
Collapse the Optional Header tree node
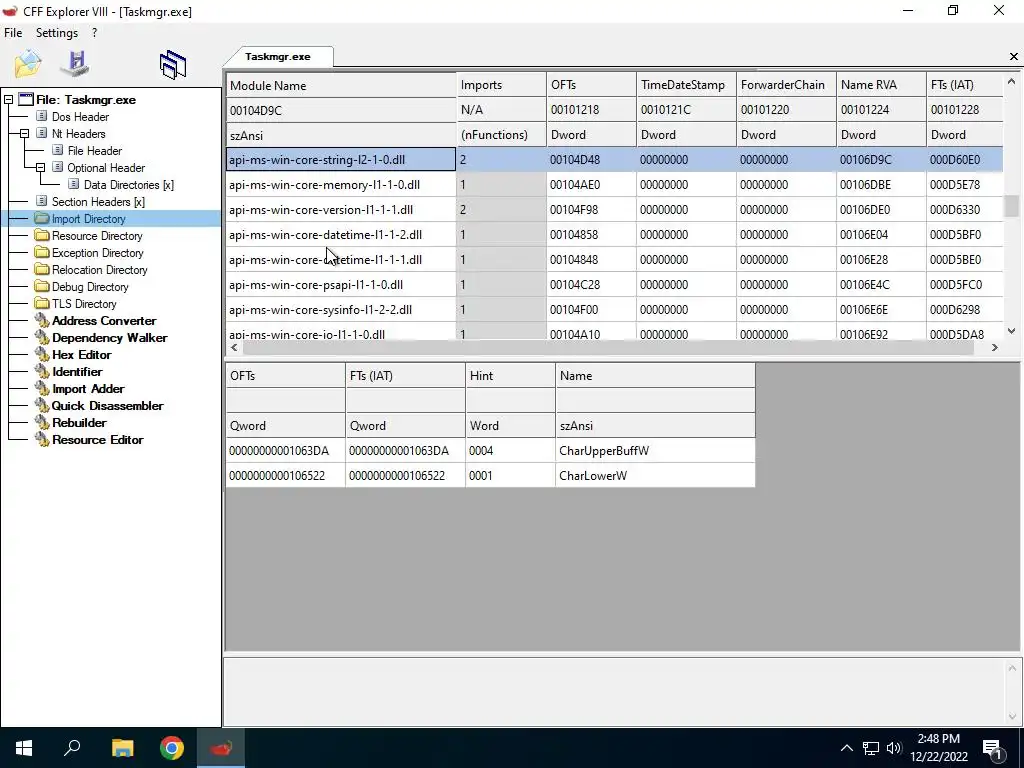point(40,168)
